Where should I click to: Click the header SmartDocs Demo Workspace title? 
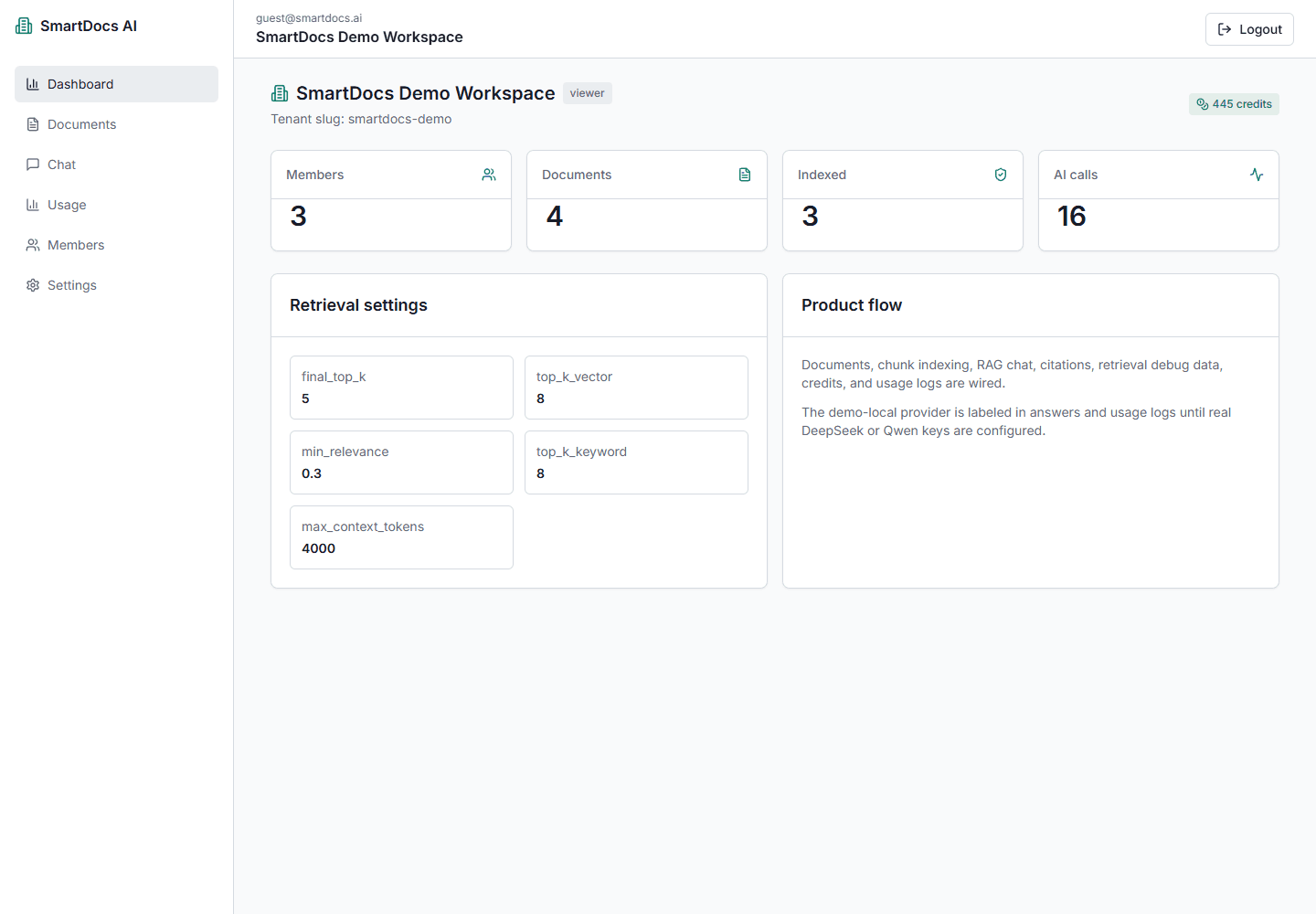coord(359,37)
